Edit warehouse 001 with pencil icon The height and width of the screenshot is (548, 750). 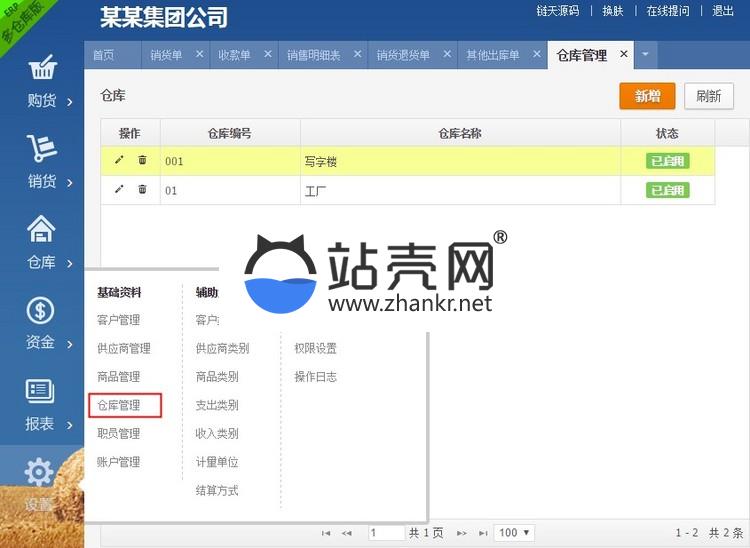[119, 160]
